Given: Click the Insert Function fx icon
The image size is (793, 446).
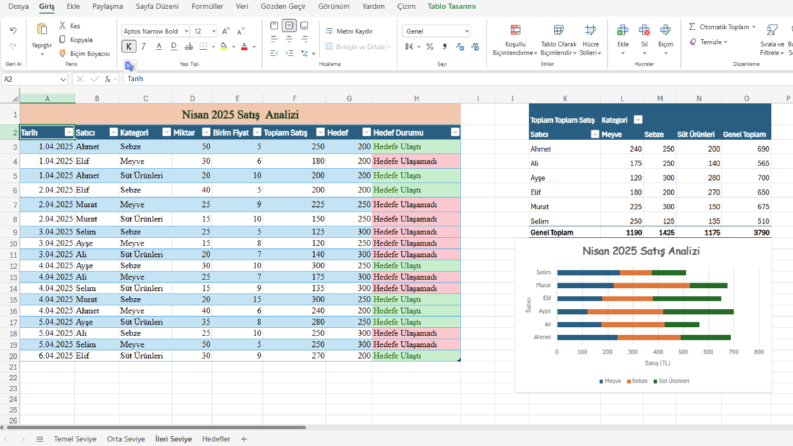Looking at the screenshot, I should [x=108, y=79].
